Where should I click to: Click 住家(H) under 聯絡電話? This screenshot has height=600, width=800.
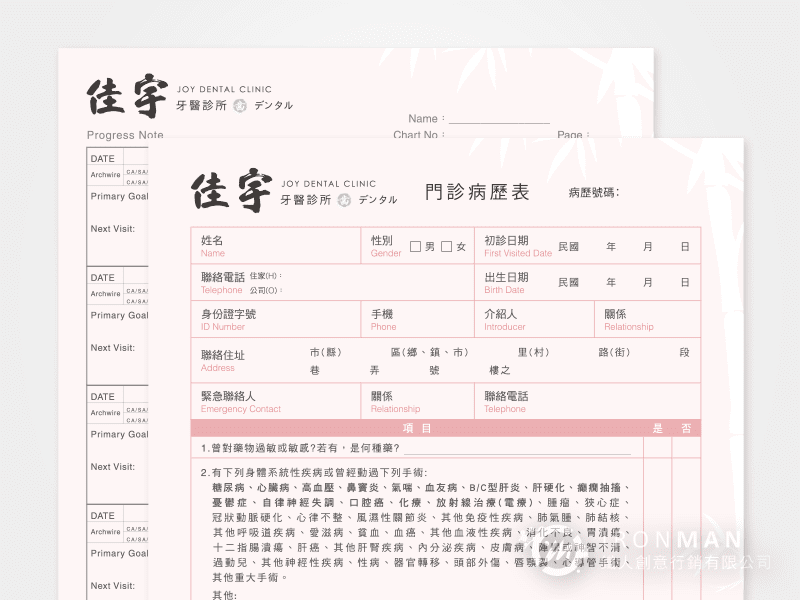[265, 276]
